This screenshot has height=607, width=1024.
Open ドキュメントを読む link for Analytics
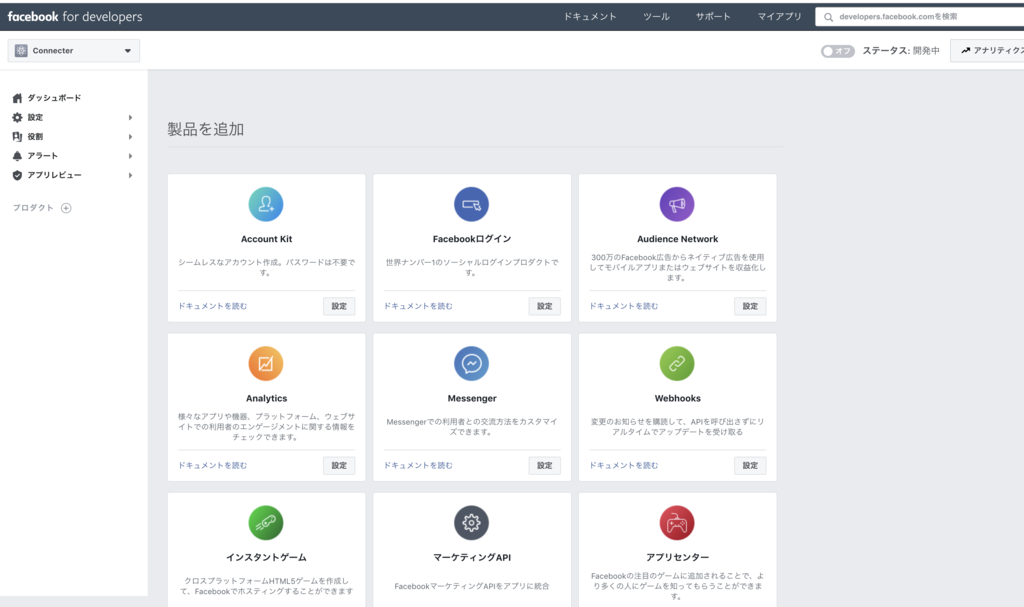coord(213,465)
